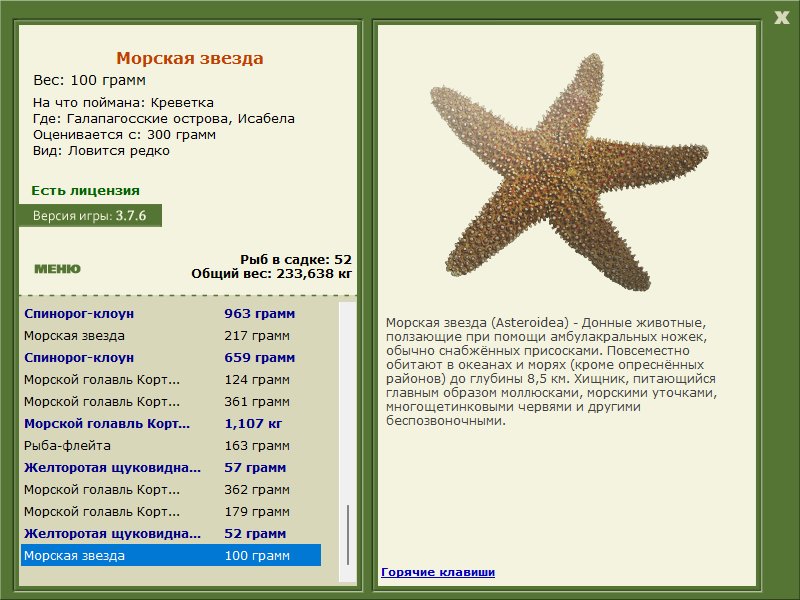Select the highlighted Морская звезда 100 грамм row
Viewport: 800px width, 600px height.
[171, 555]
